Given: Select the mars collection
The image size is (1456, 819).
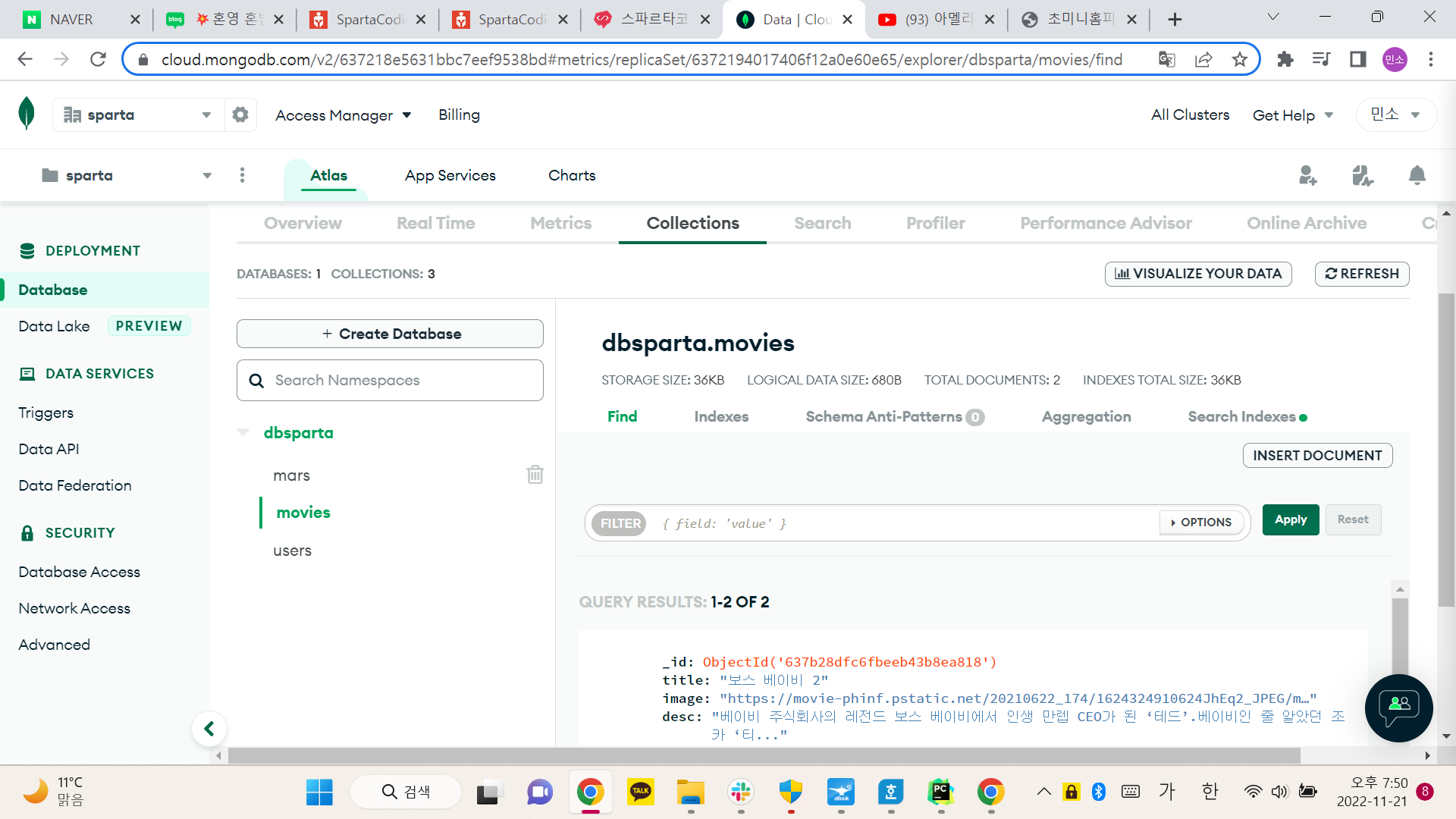Looking at the screenshot, I should [x=291, y=475].
